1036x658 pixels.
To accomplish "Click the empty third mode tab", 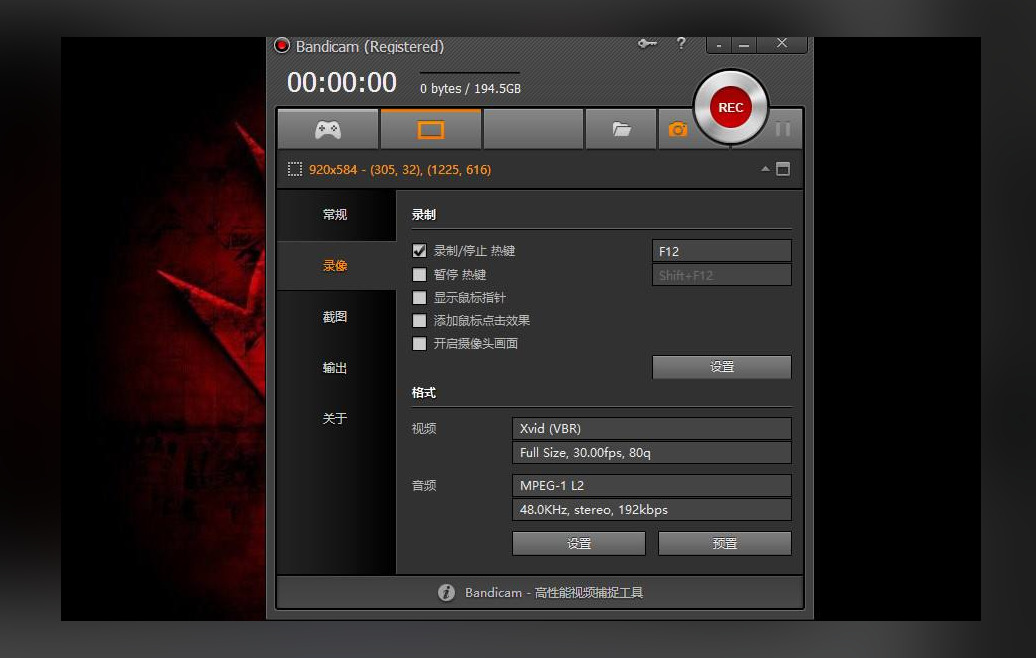I will coord(533,129).
